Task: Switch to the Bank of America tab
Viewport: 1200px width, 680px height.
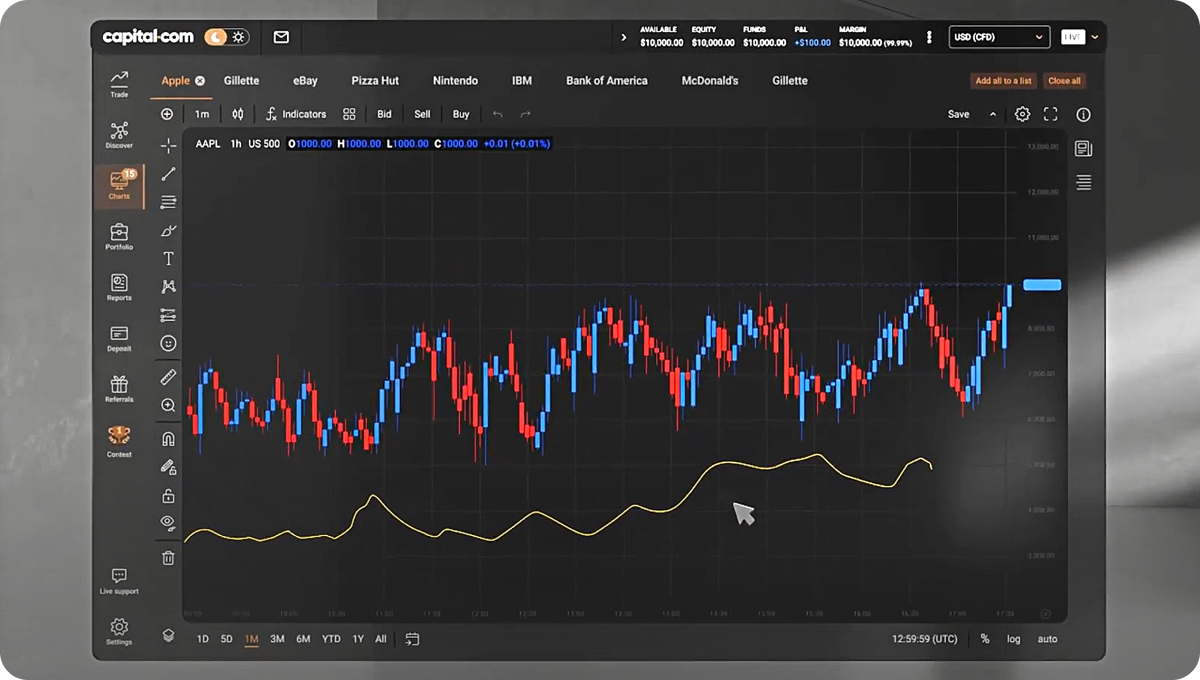Action: 606,81
